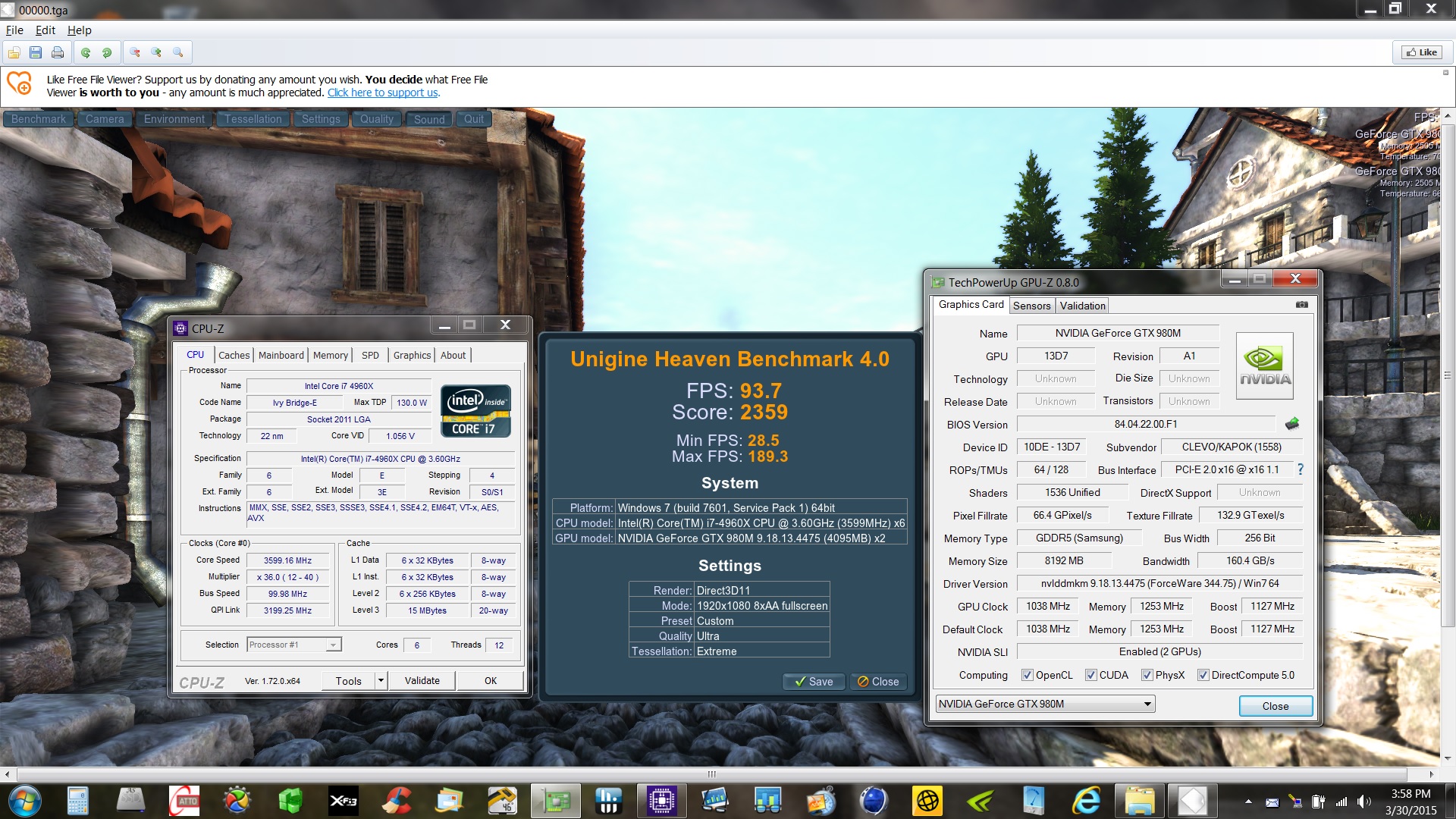Toggle the DirectCompute 5.0 checkbox
This screenshot has width=1456, height=819.
pos(1203,675)
